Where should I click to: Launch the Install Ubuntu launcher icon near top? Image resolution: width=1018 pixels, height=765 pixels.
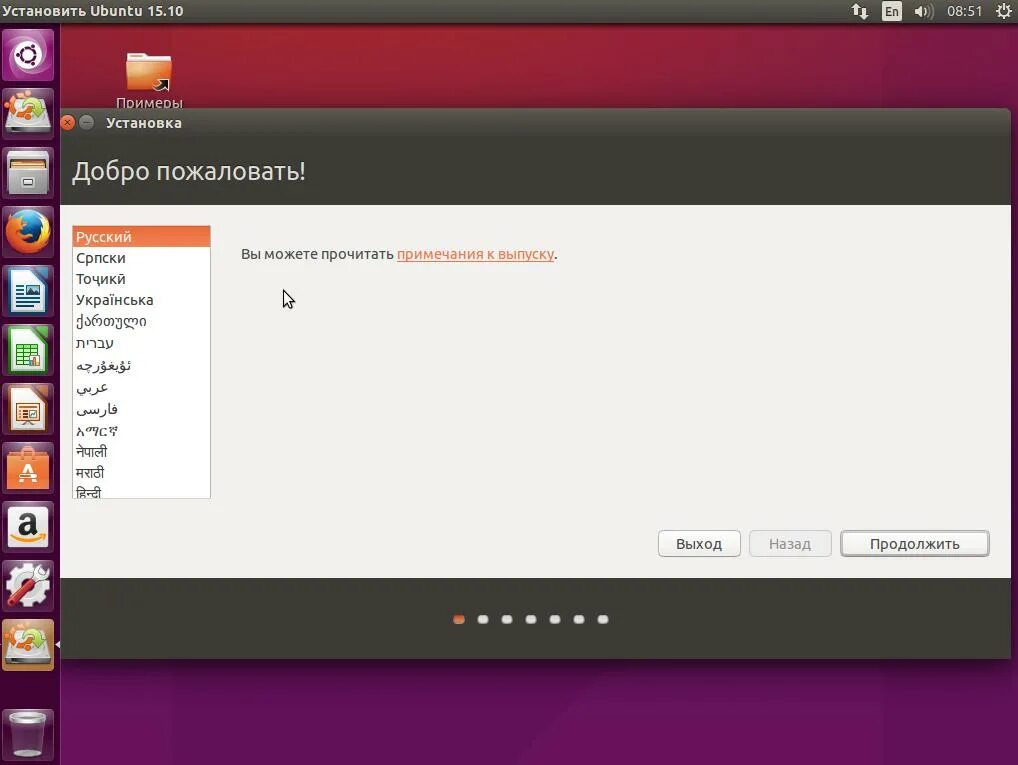(x=28, y=112)
